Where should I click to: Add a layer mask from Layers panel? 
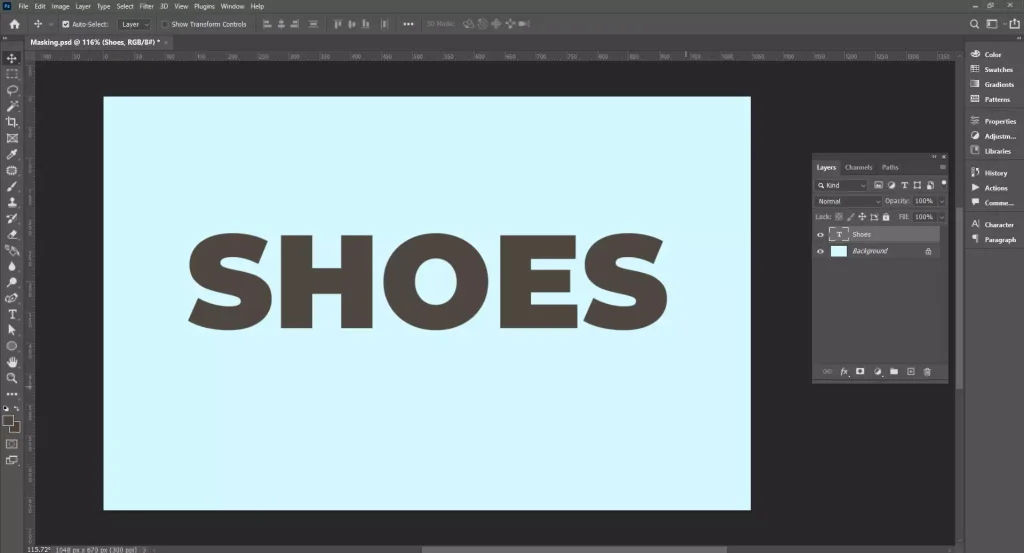point(860,371)
